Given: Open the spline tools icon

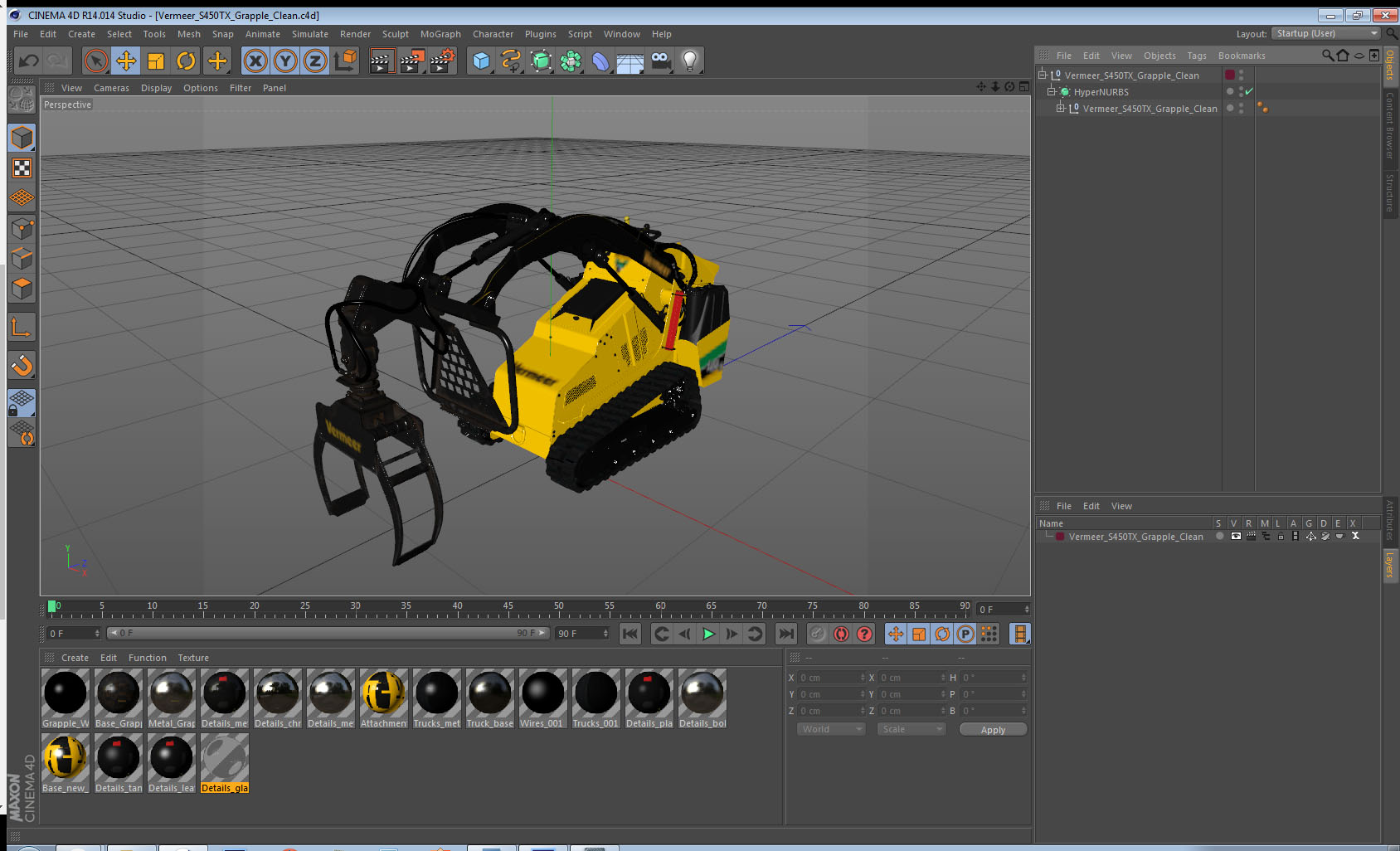Looking at the screenshot, I should [x=511, y=61].
